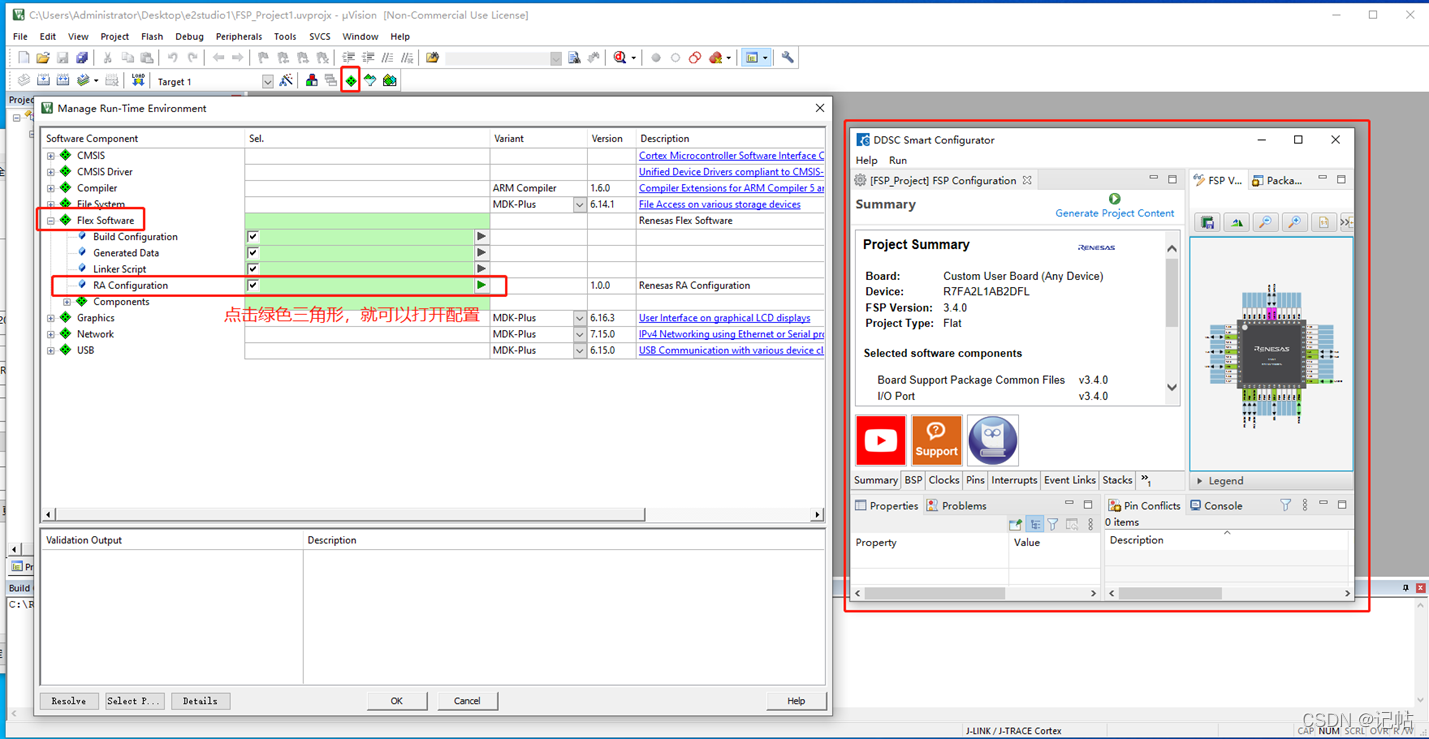
Task: Click the Details button
Action: (x=200, y=701)
